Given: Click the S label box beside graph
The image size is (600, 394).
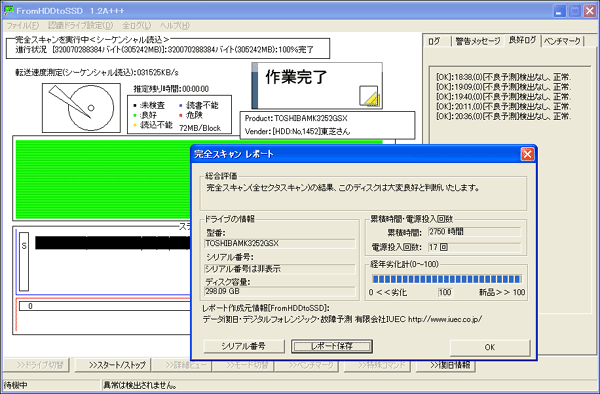Looking at the screenshot, I should [x=24, y=261].
